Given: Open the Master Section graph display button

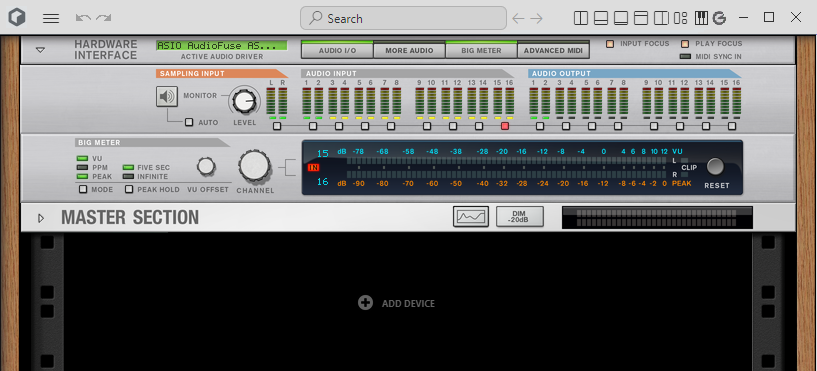Looking at the screenshot, I should (471, 216).
